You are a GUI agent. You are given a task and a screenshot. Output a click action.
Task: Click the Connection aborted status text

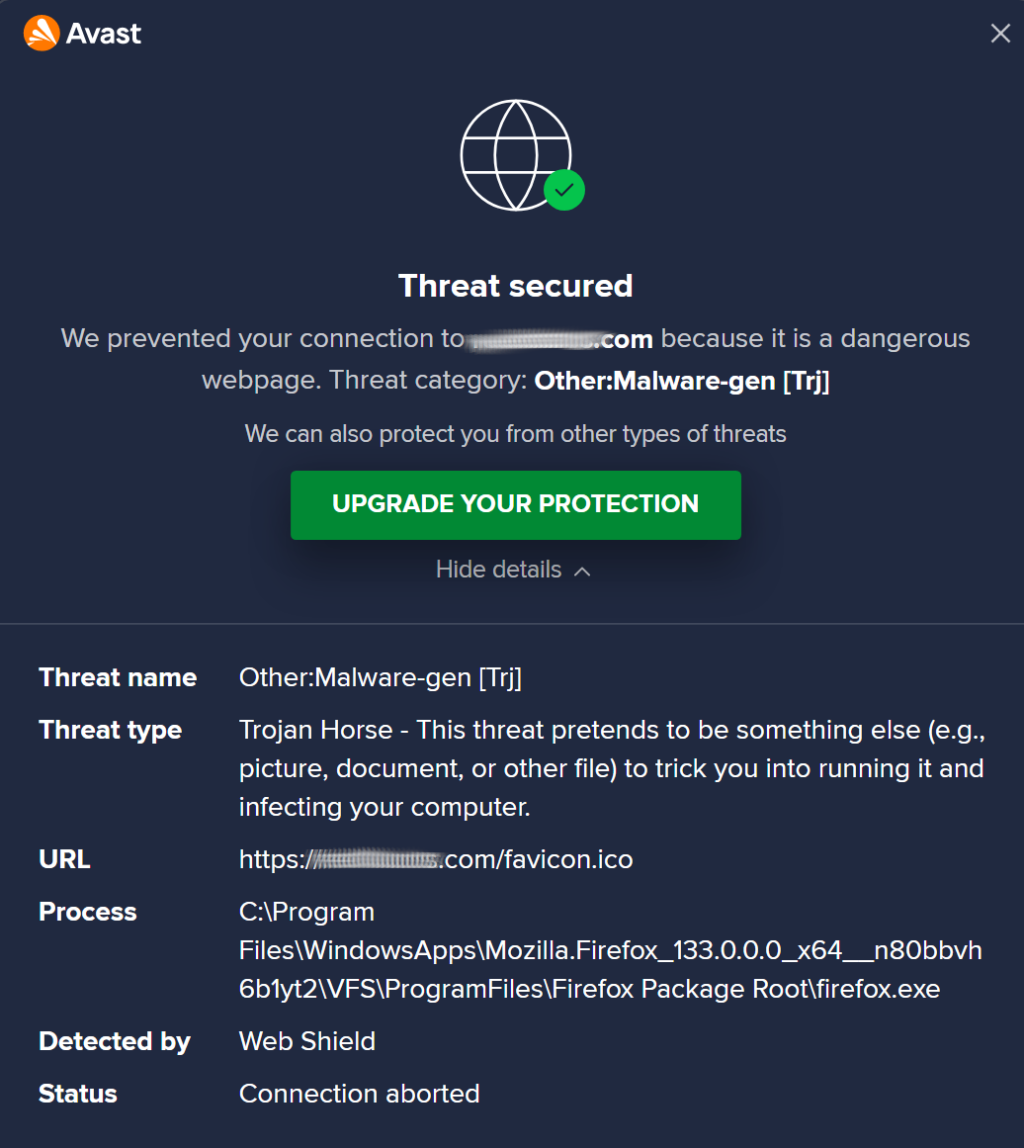pyautogui.click(x=359, y=1093)
